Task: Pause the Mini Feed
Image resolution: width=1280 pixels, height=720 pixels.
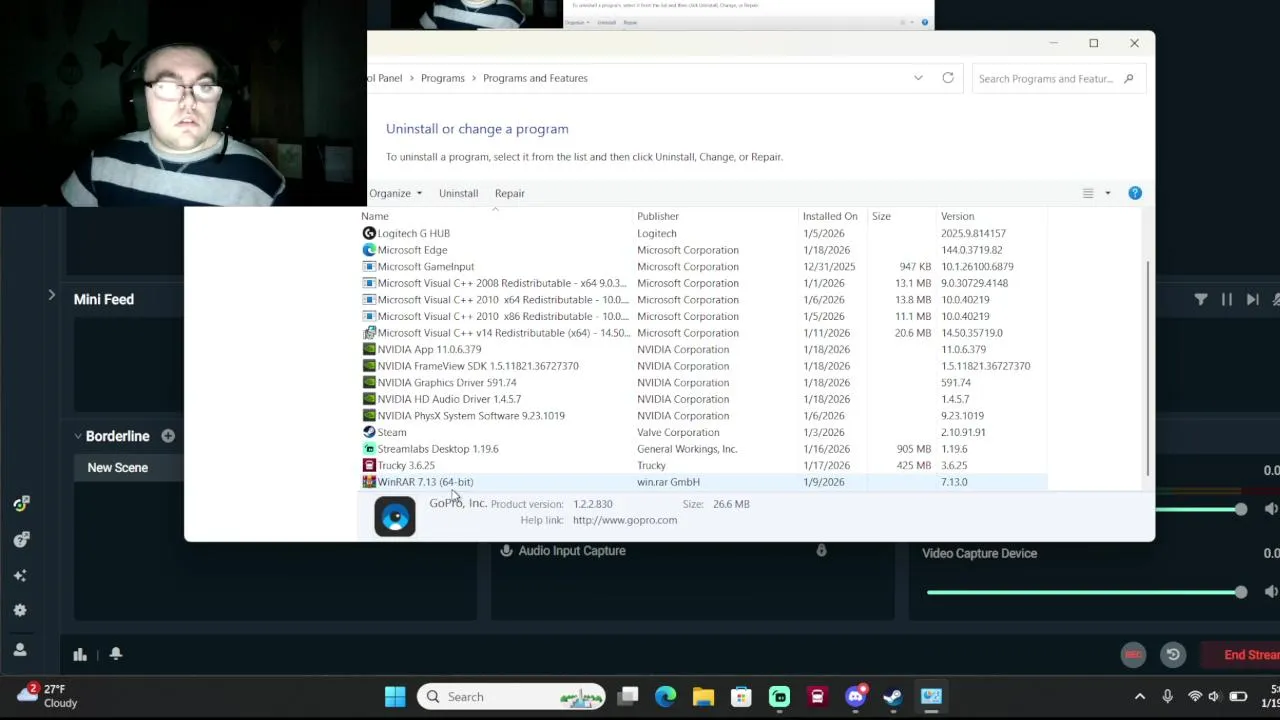Action: pyautogui.click(x=1227, y=299)
